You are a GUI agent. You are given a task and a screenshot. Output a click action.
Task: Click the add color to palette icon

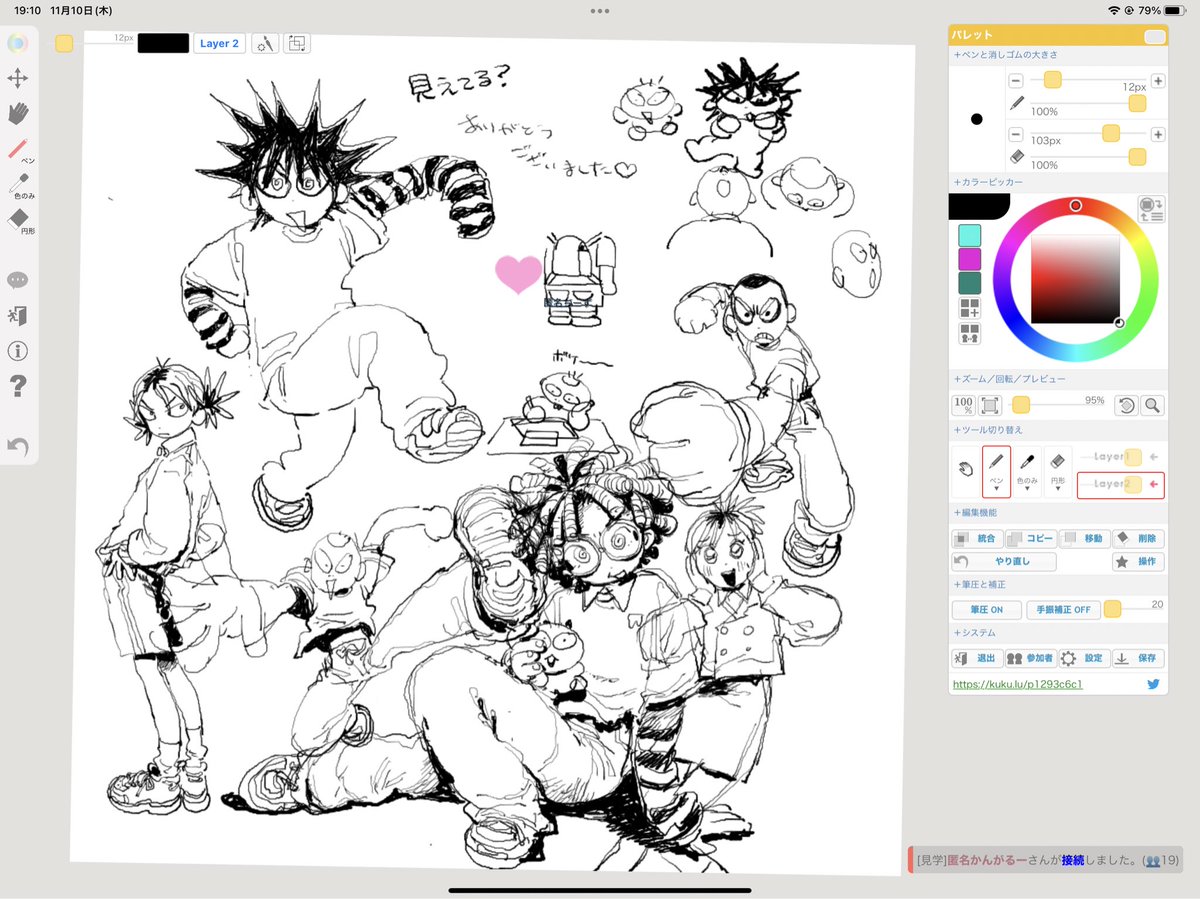pyautogui.click(x=969, y=308)
